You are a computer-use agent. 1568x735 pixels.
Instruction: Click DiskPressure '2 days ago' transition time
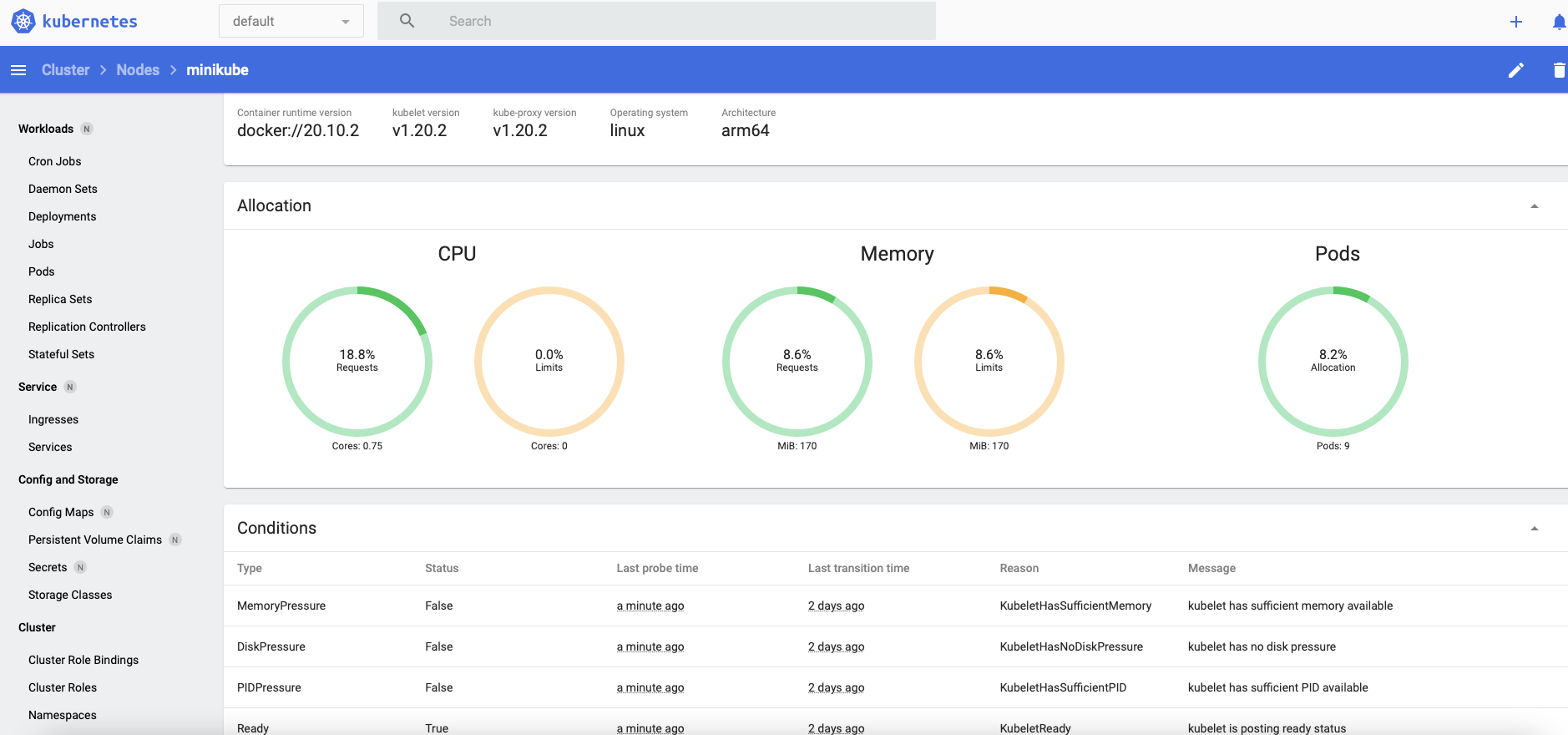(836, 646)
